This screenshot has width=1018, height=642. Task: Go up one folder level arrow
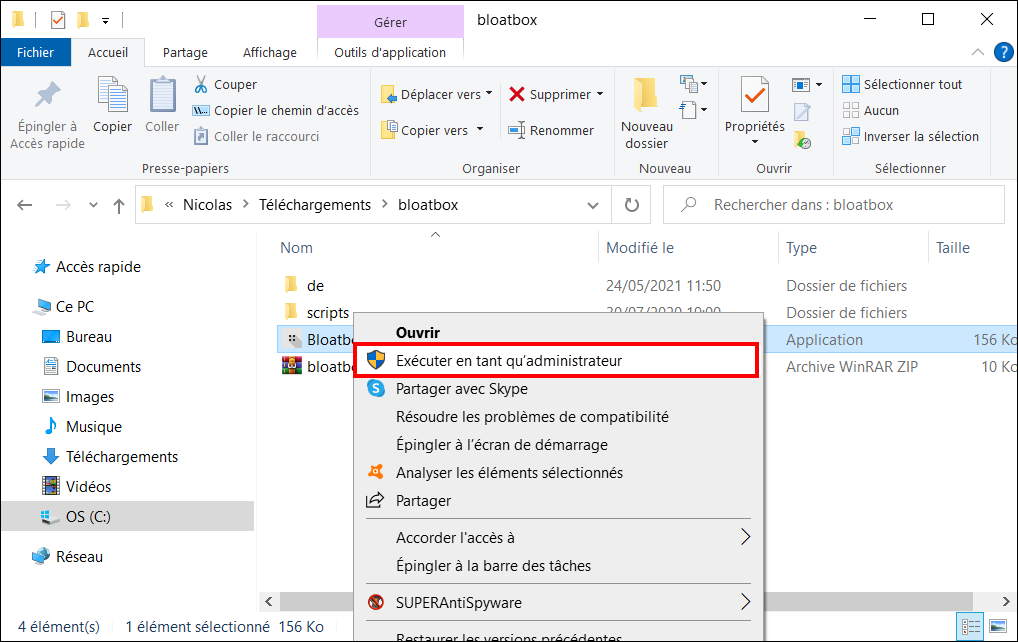tap(119, 206)
